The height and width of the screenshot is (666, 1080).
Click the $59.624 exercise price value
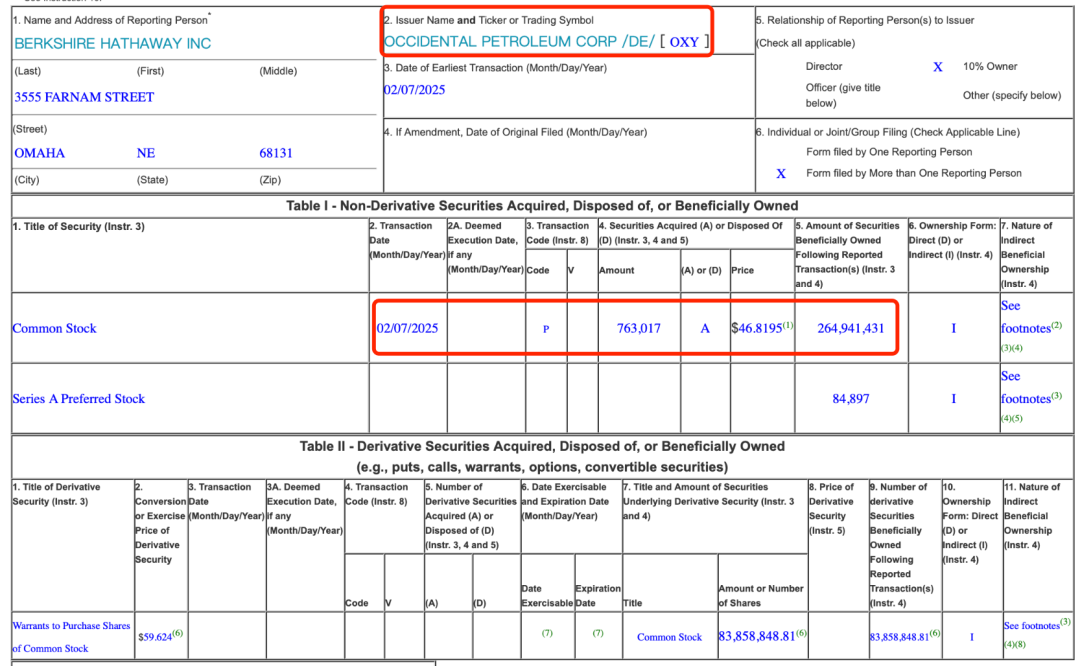pos(155,637)
